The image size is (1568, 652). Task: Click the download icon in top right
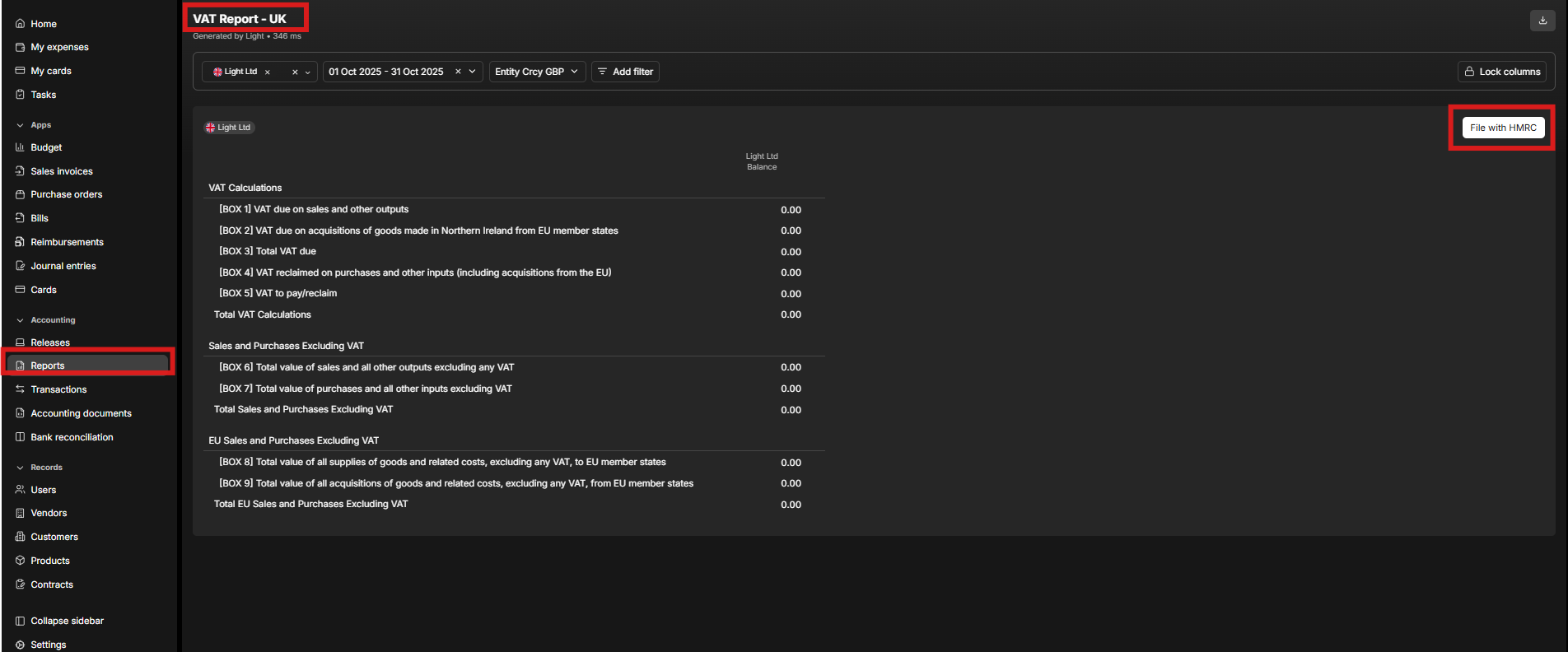tap(1542, 21)
